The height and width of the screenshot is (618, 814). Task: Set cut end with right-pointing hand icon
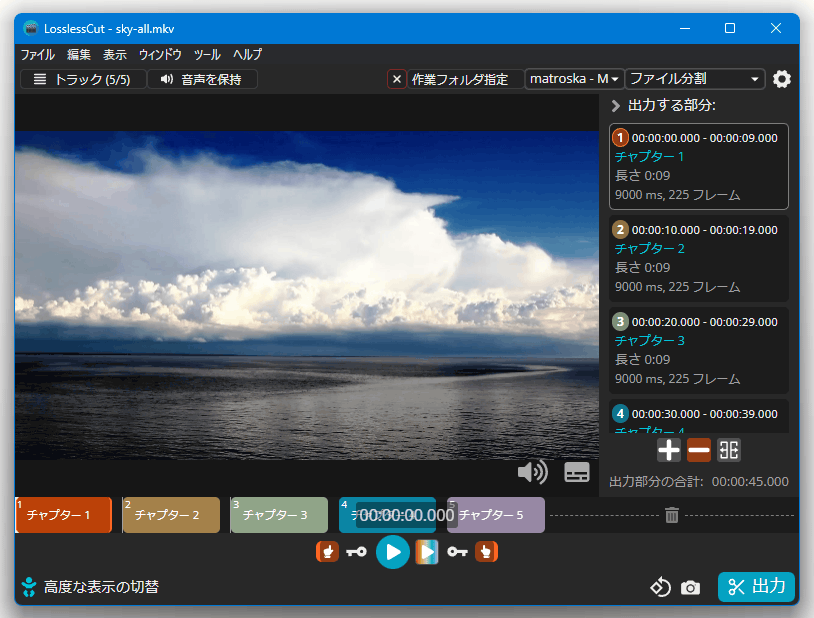(x=486, y=552)
